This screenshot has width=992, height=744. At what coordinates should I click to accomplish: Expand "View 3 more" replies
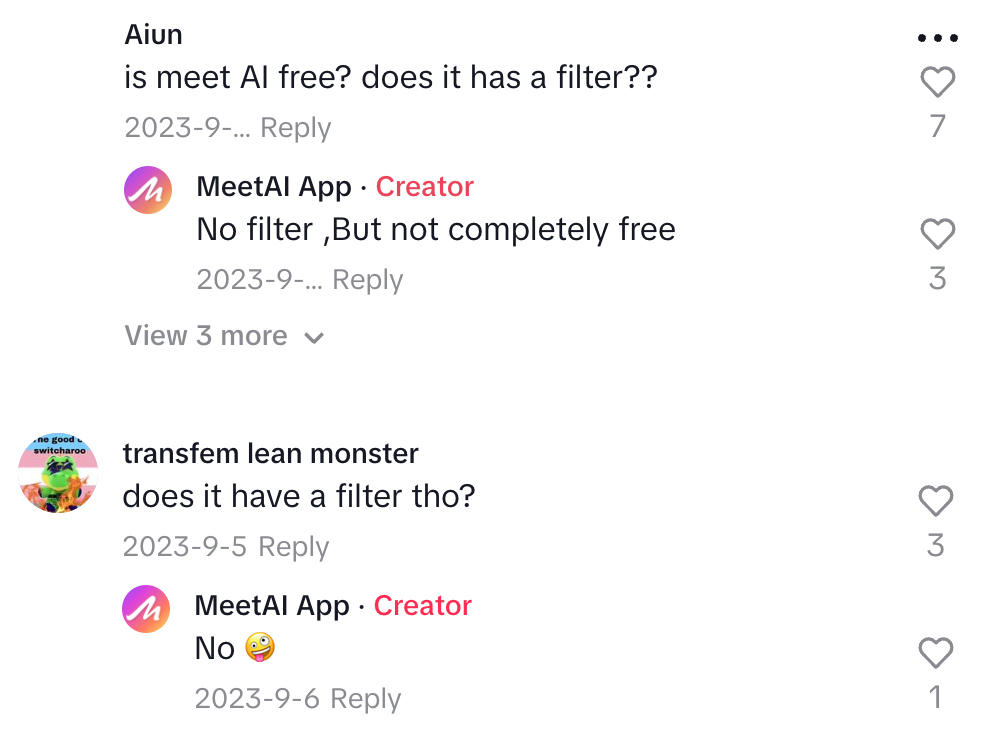[x=205, y=336]
